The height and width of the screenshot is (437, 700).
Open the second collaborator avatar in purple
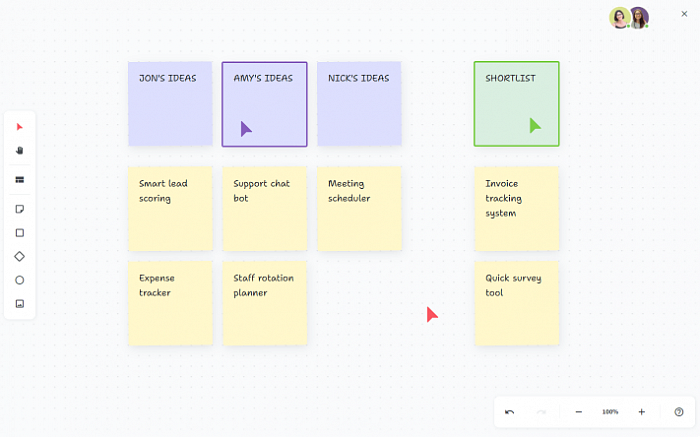(x=640, y=18)
